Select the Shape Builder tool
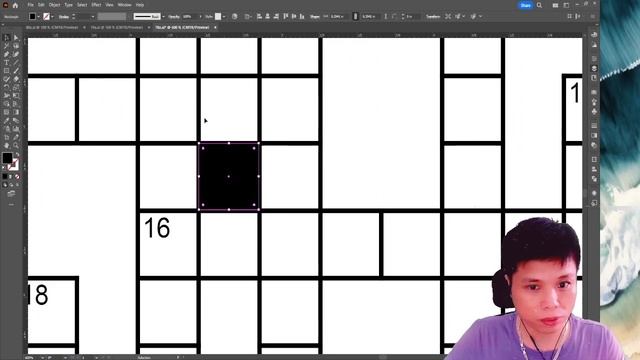640x360 pixels. 7,104
